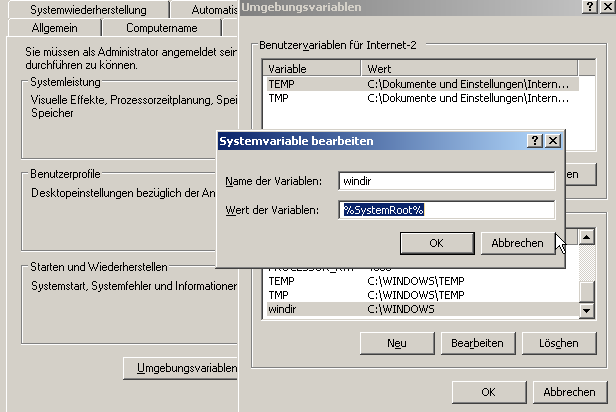
Task: Click the Name der Variablen text field
Action: coord(446,181)
